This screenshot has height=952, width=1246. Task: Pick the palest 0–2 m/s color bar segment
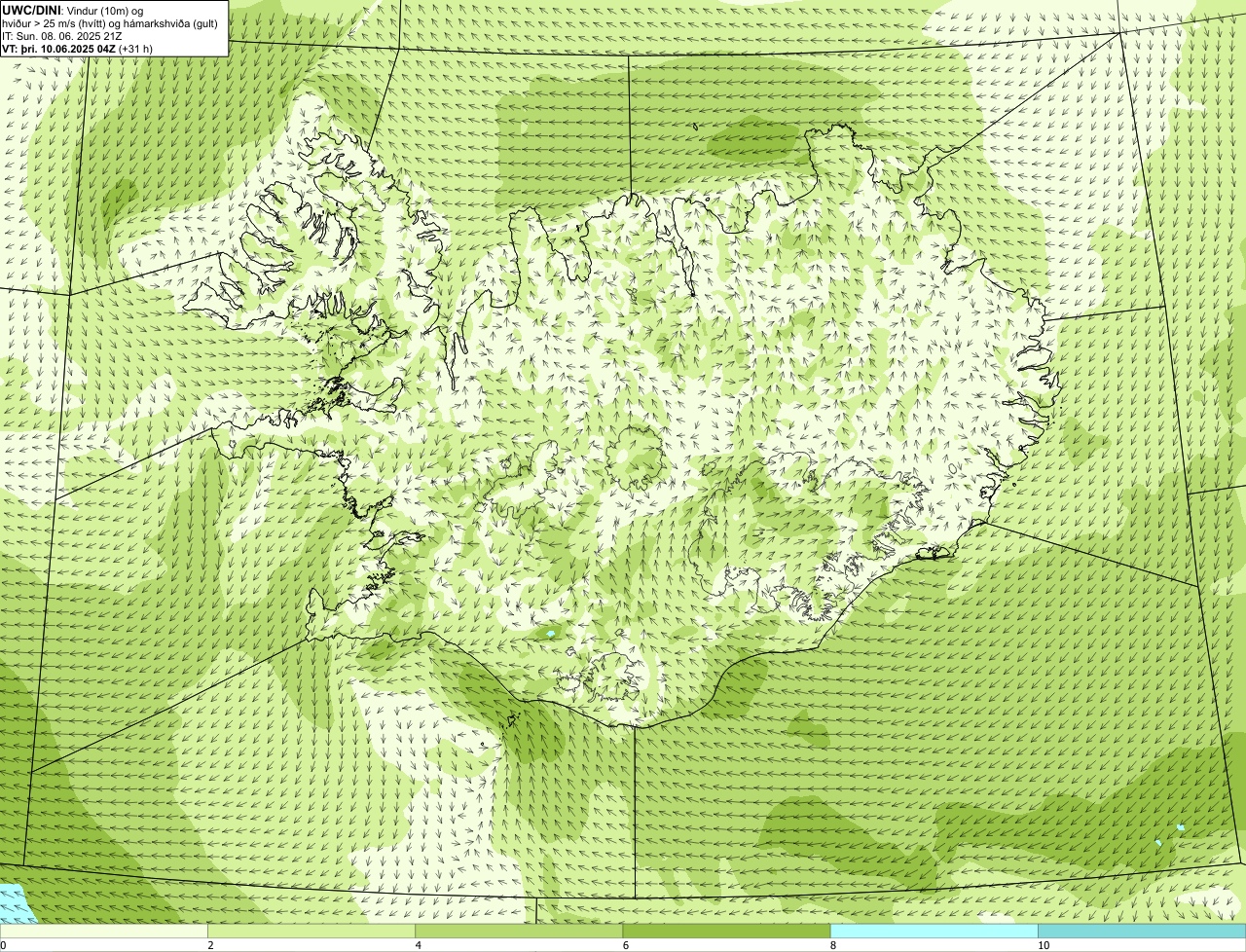pyautogui.click(x=103, y=932)
